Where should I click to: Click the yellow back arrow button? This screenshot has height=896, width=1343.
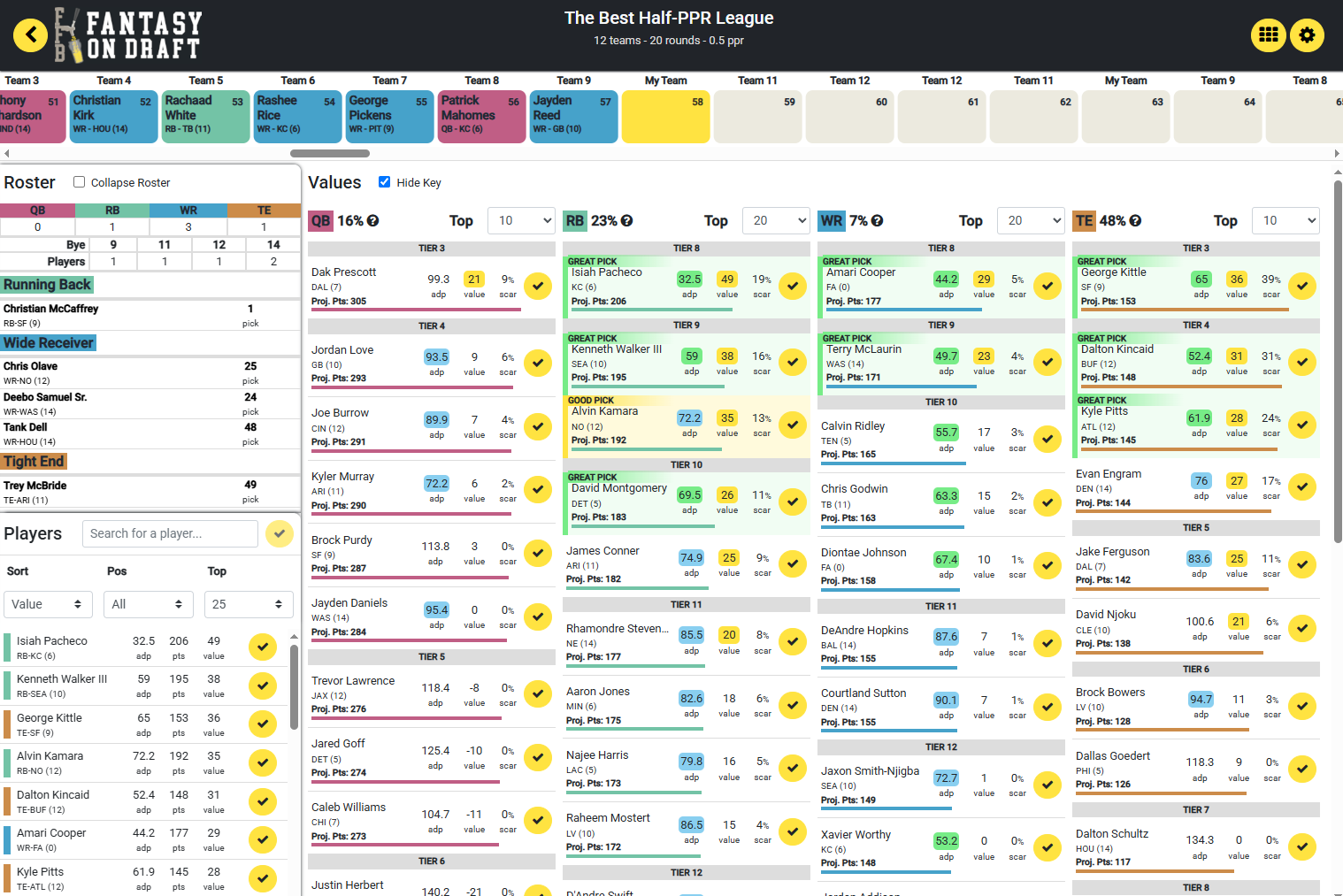(x=31, y=35)
